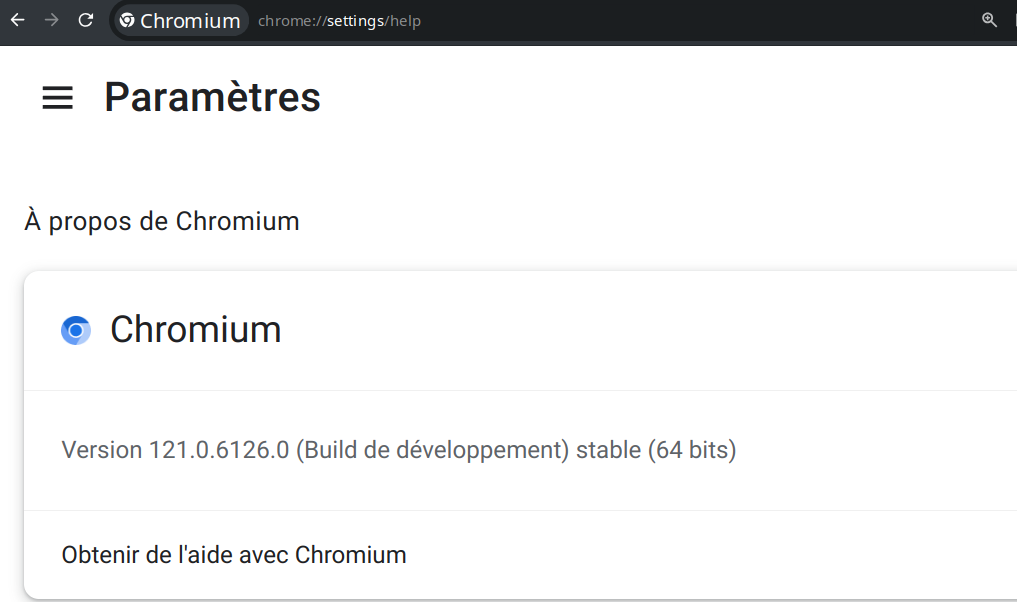Go back with the left arrow button
Image resolution: width=1017 pixels, height=602 pixels.
[18, 20]
